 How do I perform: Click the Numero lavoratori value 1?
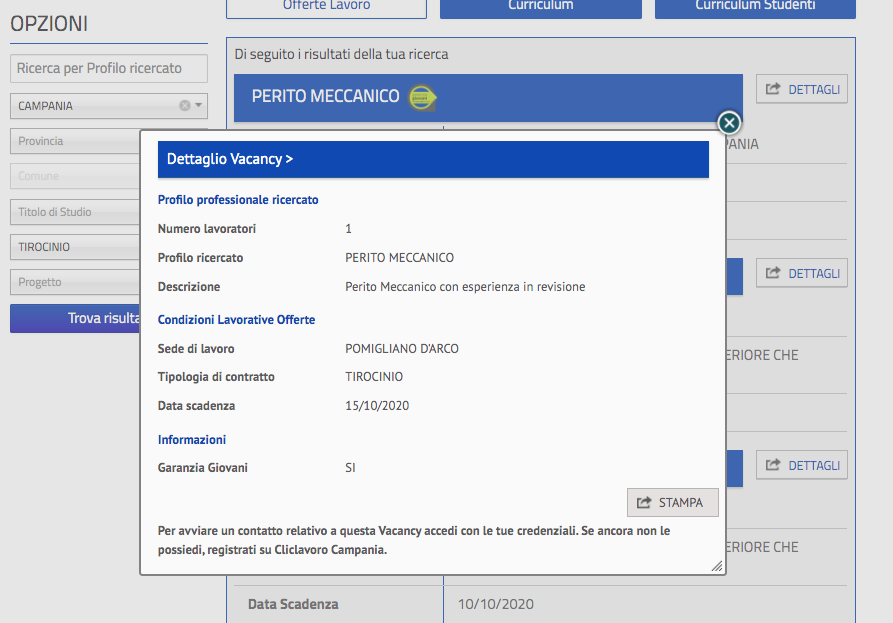click(x=349, y=229)
